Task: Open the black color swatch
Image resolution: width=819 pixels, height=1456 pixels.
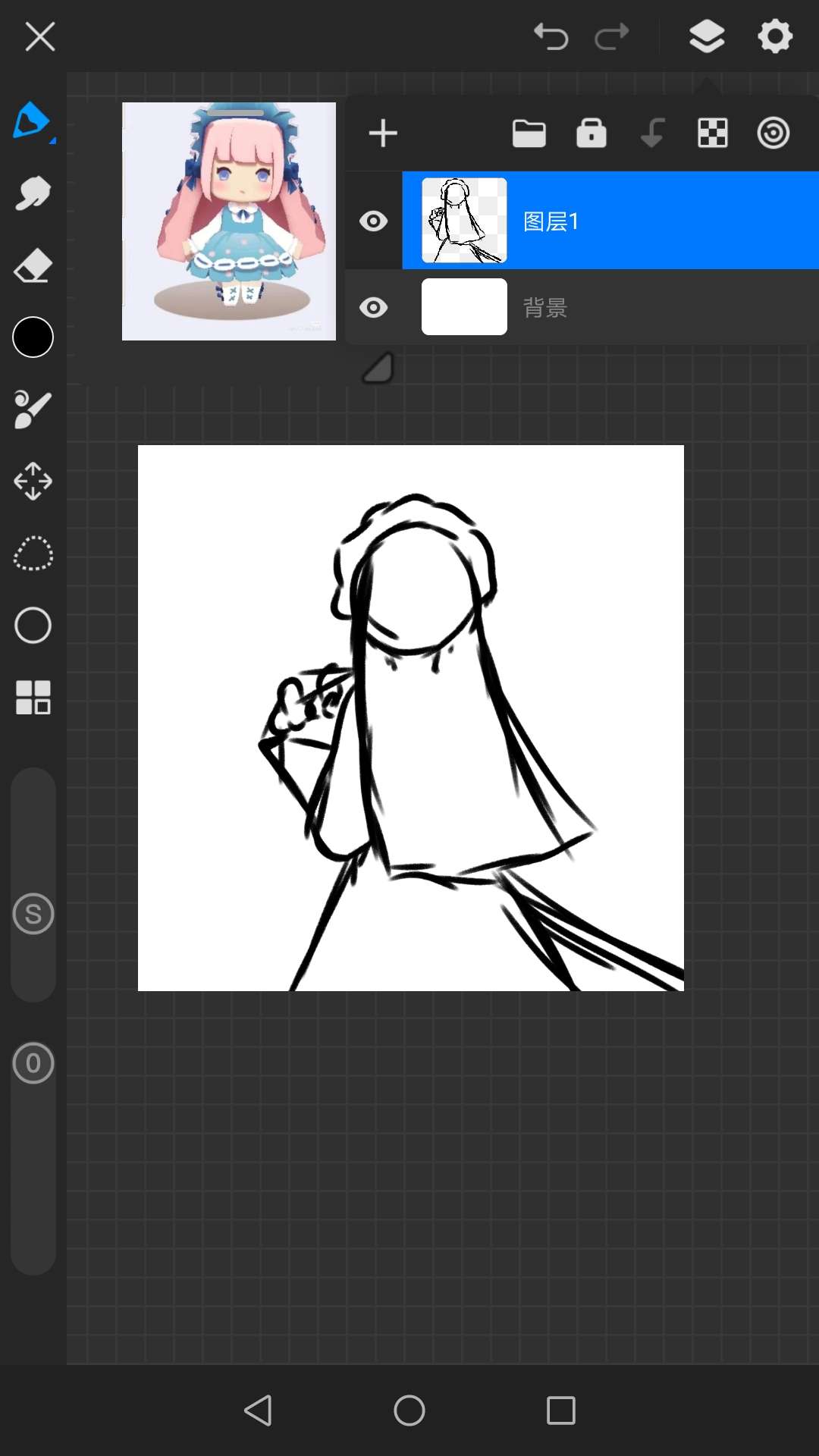Action: 33,337
